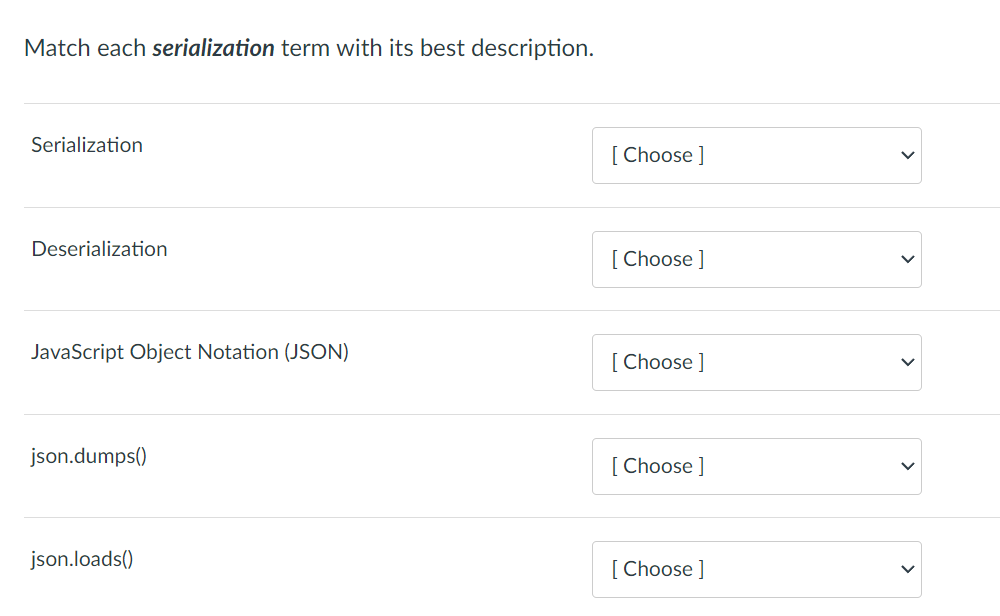
Task: Select the Serialization term label
Action: (87, 145)
